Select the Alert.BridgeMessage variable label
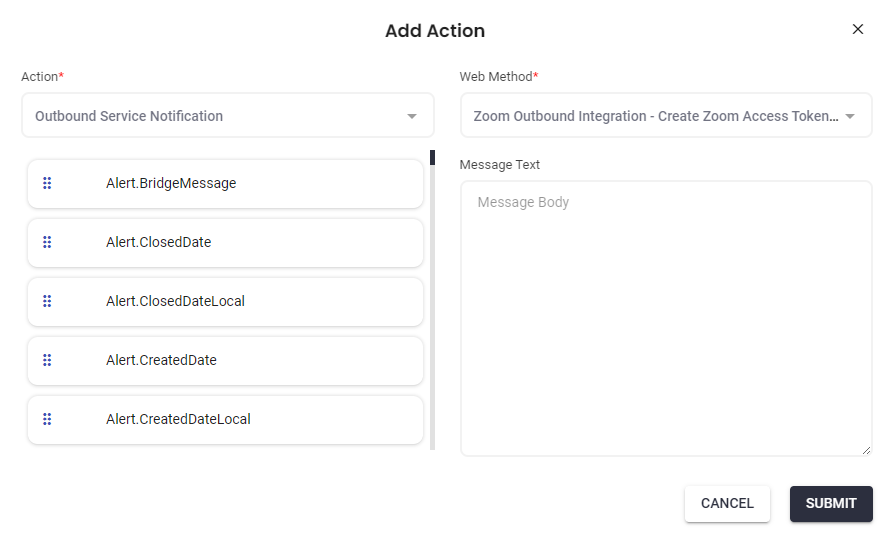 click(171, 183)
